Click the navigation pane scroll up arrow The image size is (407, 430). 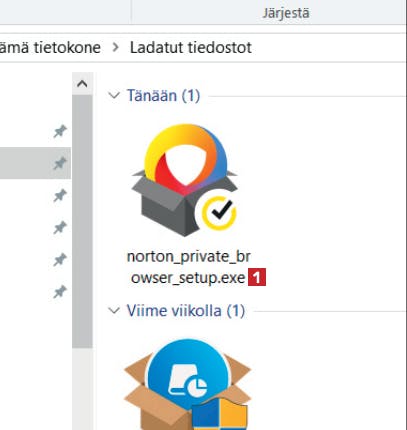pos(82,83)
